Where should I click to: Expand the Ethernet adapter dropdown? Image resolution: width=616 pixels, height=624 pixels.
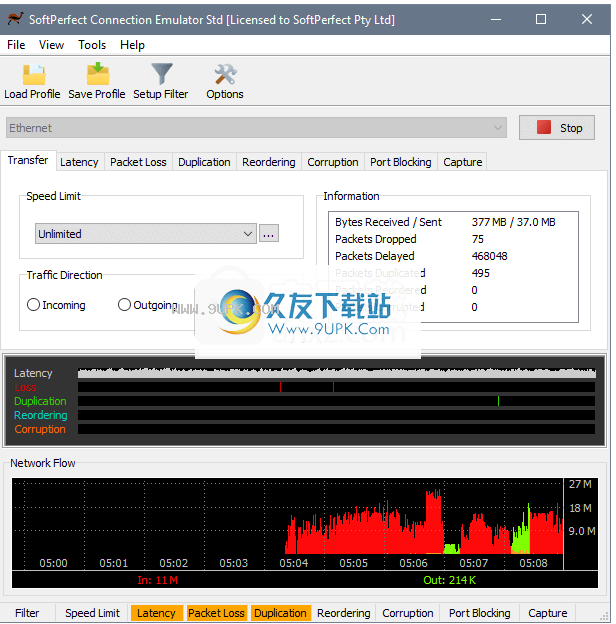(x=256, y=128)
